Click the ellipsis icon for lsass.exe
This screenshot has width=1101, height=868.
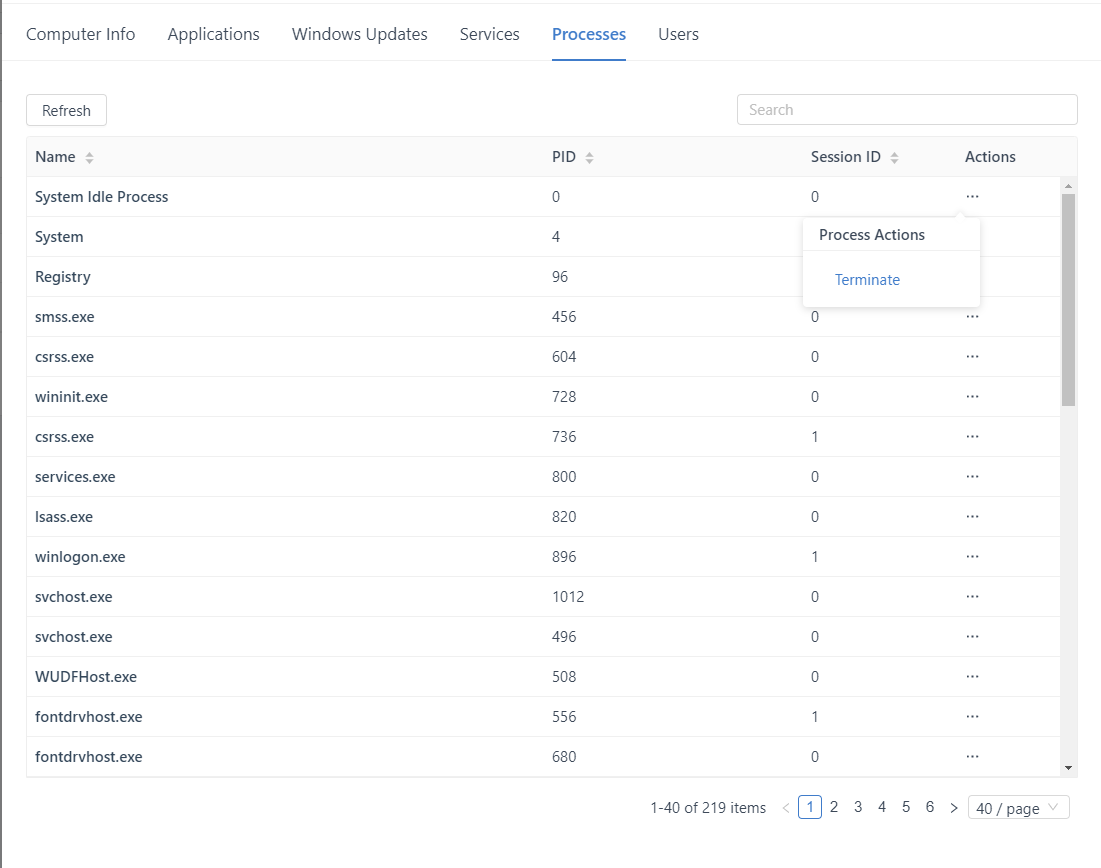(972, 517)
